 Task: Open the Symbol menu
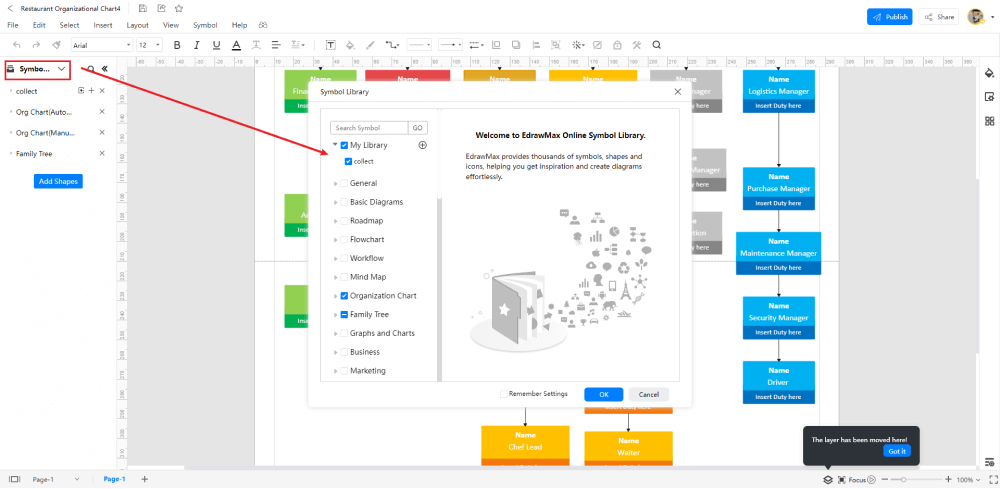tap(205, 26)
